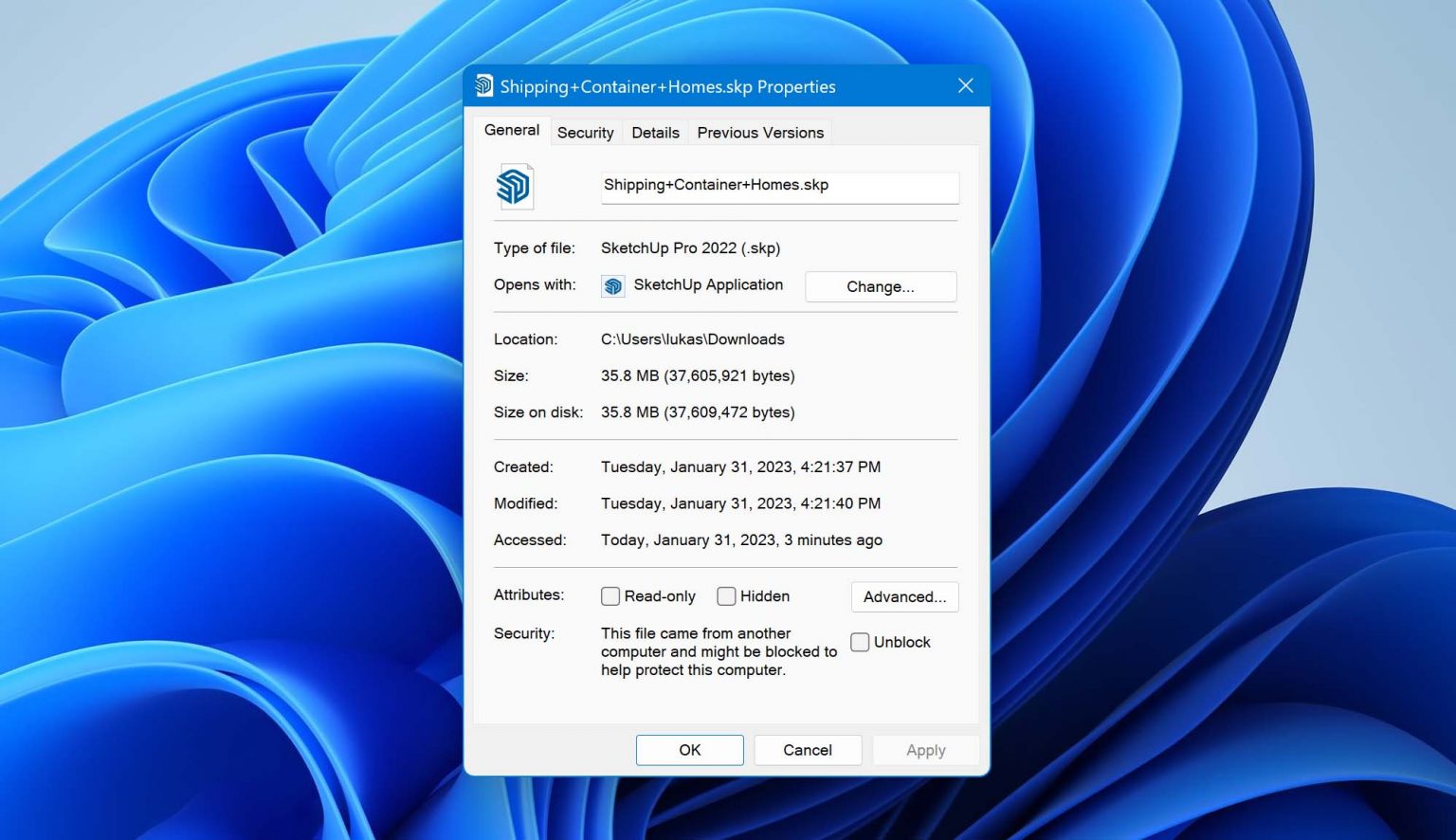Open the Details tab

pos(655,132)
